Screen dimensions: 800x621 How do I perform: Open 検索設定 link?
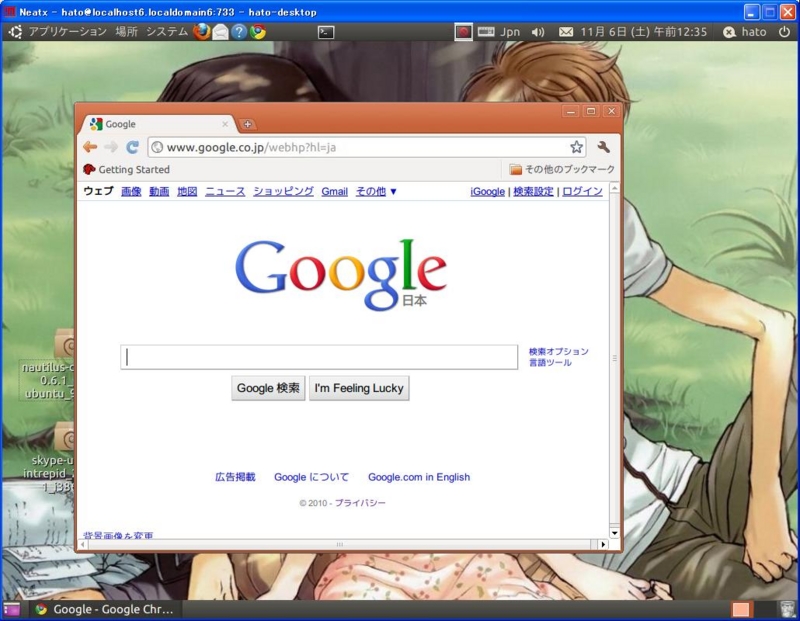tap(533, 191)
